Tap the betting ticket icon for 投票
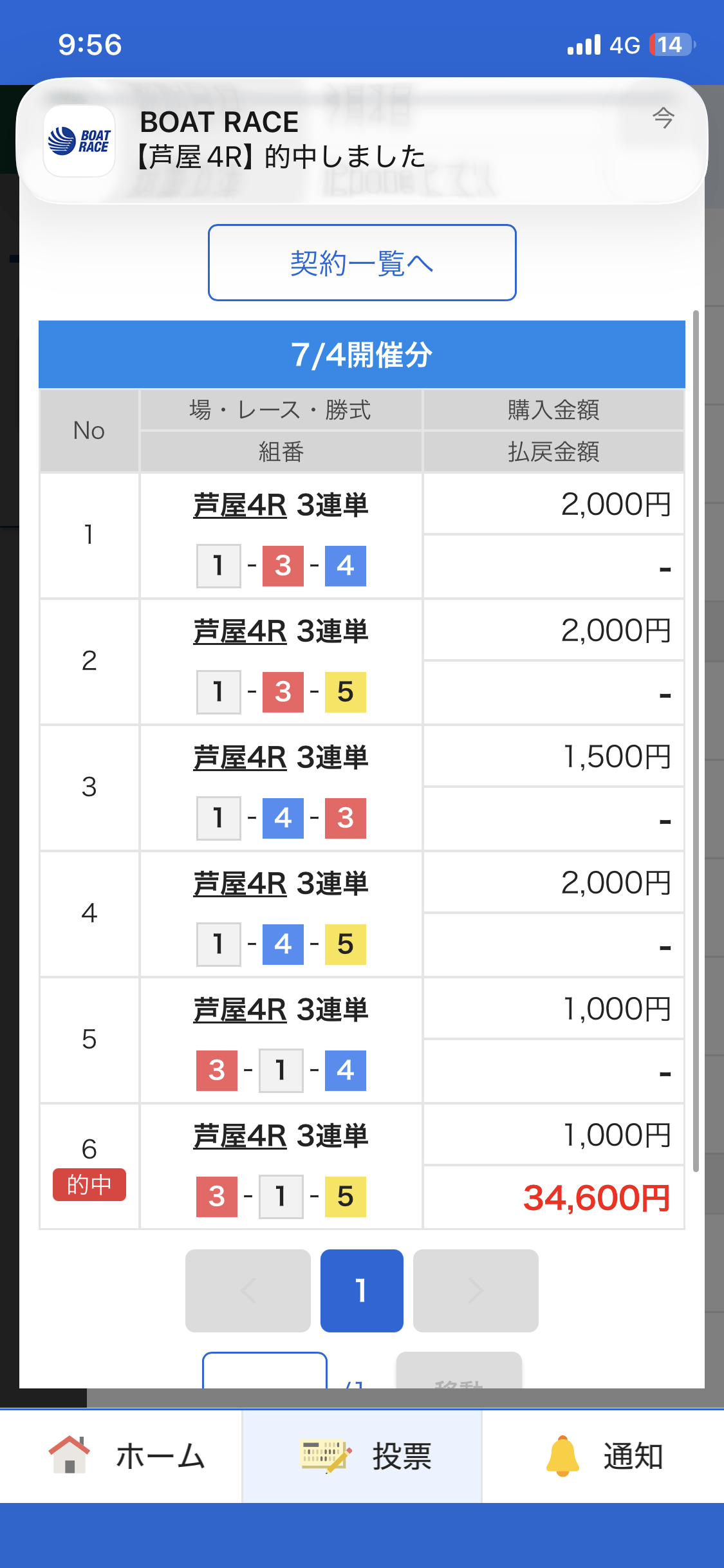 (326, 1456)
